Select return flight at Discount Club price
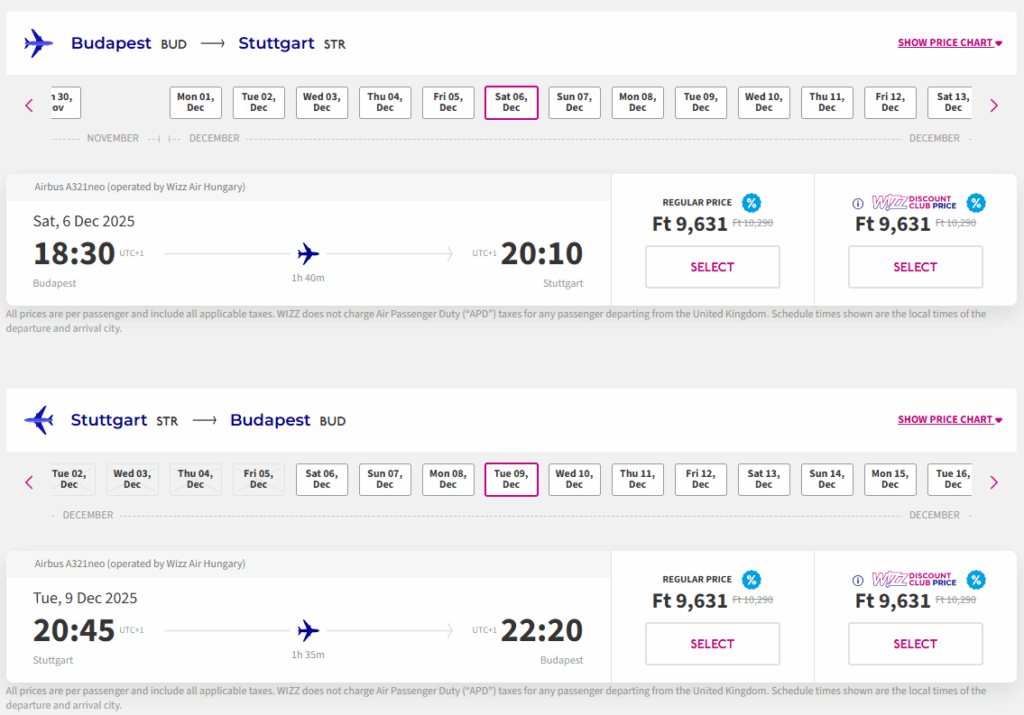1024x715 pixels. [x=915, y=644]
